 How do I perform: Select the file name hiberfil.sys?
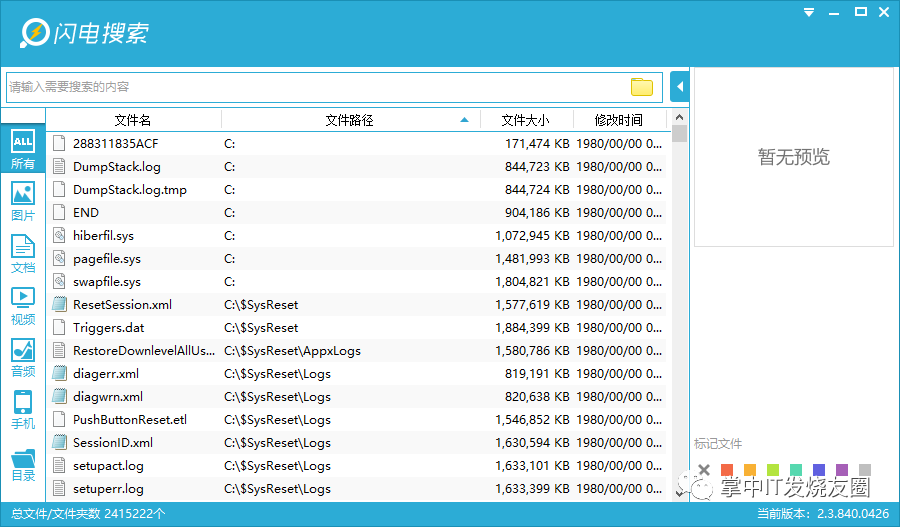103,236
